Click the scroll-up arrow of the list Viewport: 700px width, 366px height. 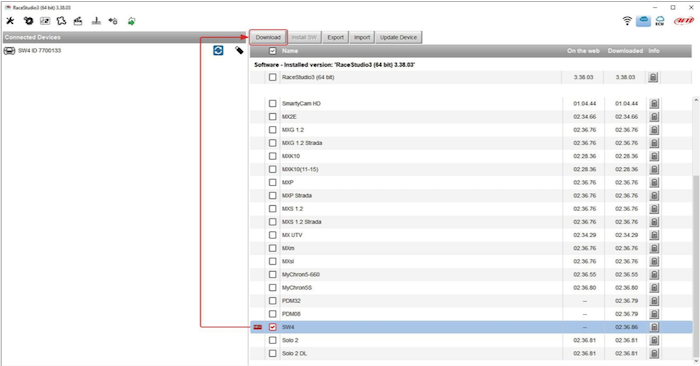pos(696,100)
